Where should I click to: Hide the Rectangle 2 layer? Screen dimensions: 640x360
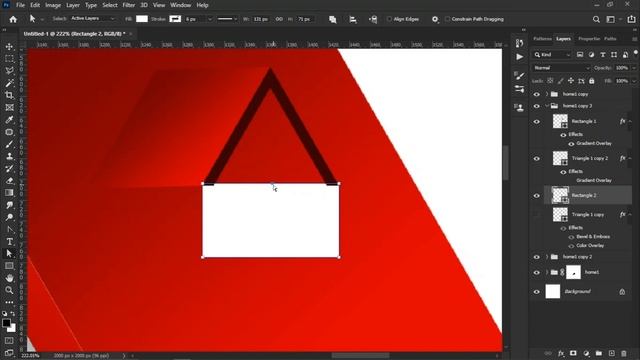[537, 196]
